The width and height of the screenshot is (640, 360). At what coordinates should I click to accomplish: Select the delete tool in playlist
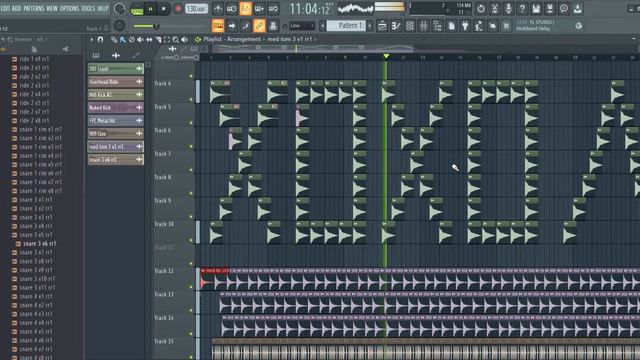131,40
